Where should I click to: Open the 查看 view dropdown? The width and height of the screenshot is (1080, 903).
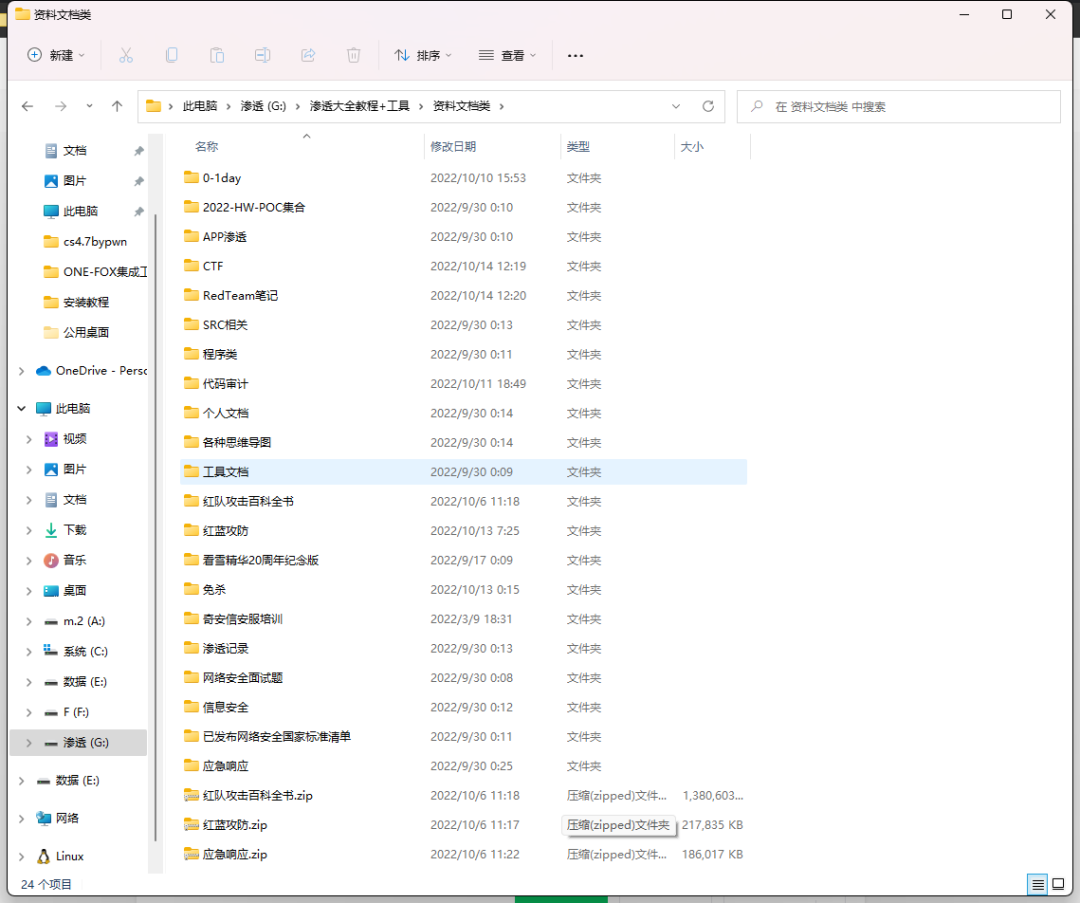pos(508,55)
